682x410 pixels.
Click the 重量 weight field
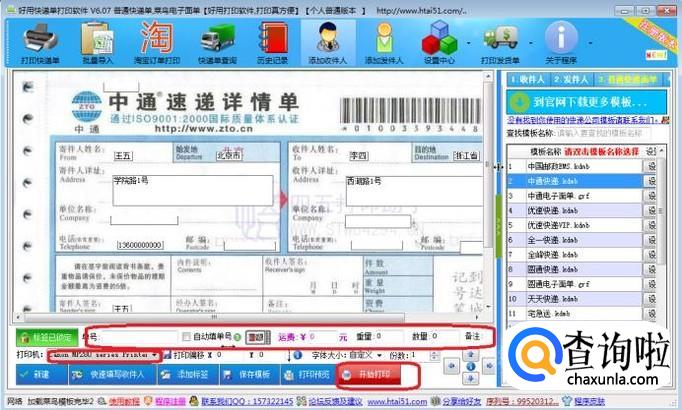click(389, 337)
